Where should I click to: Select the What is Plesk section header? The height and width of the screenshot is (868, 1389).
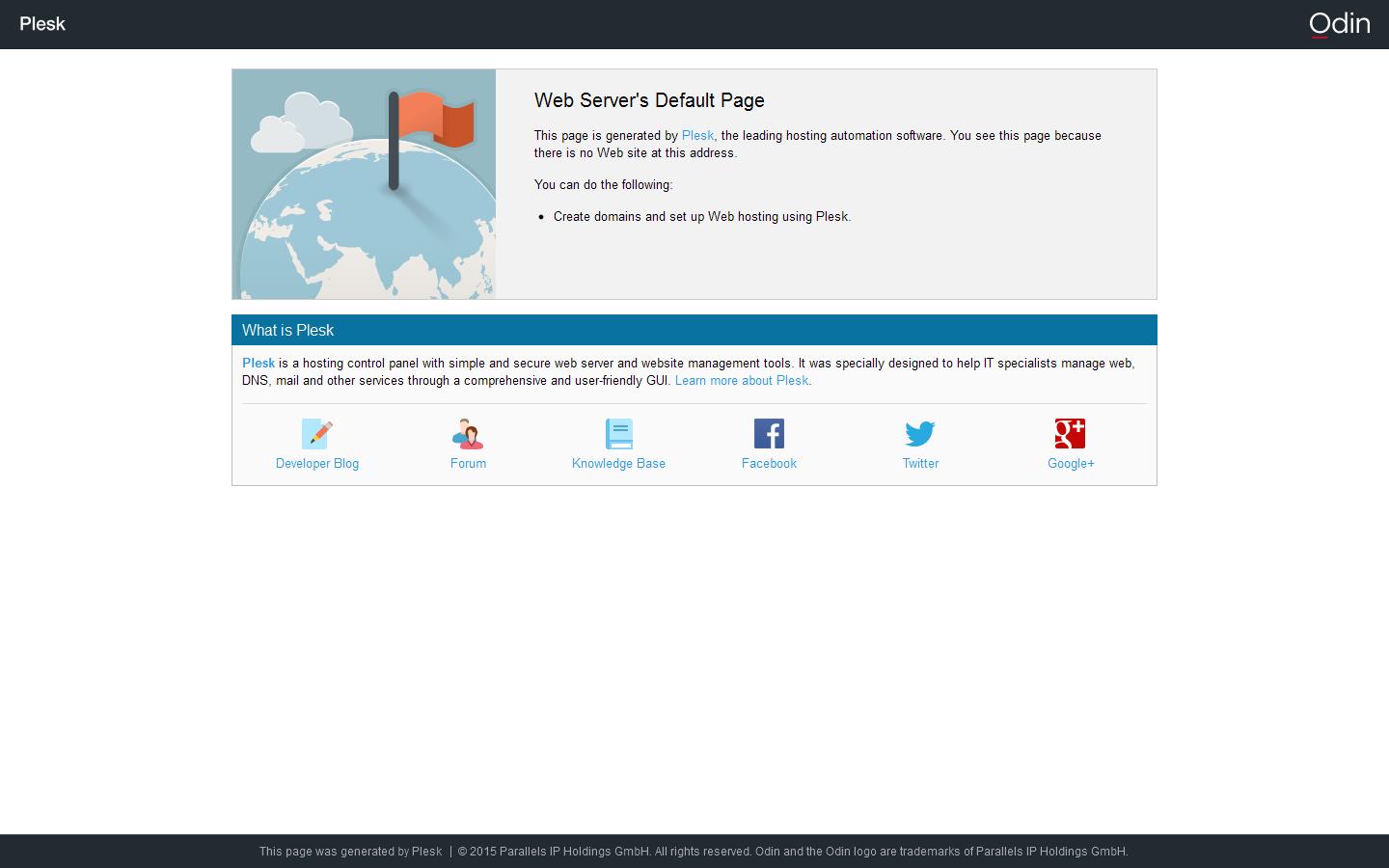(288, 330)
